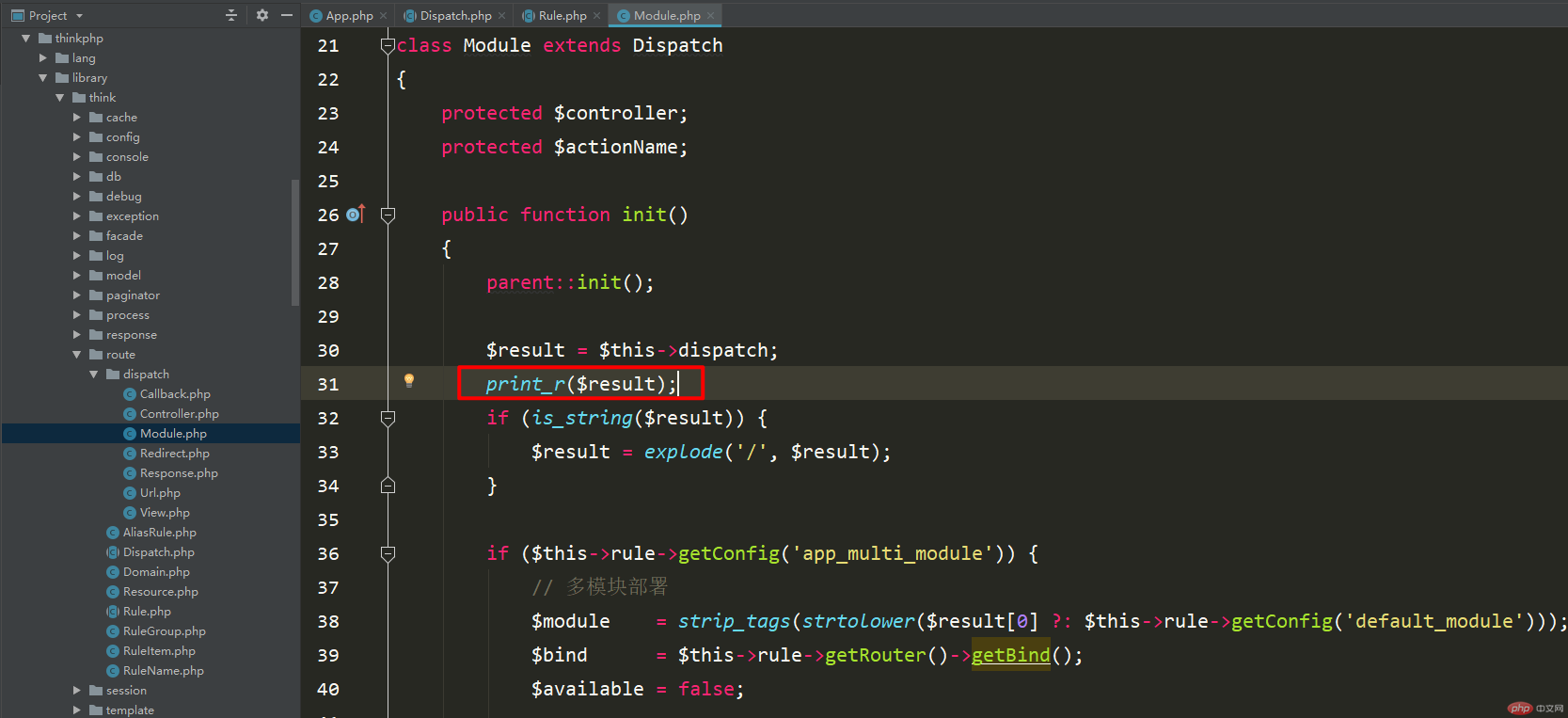Close the Dispatch.php tab
Viewport: 1568px width, 718px height.
pos(502,16)
